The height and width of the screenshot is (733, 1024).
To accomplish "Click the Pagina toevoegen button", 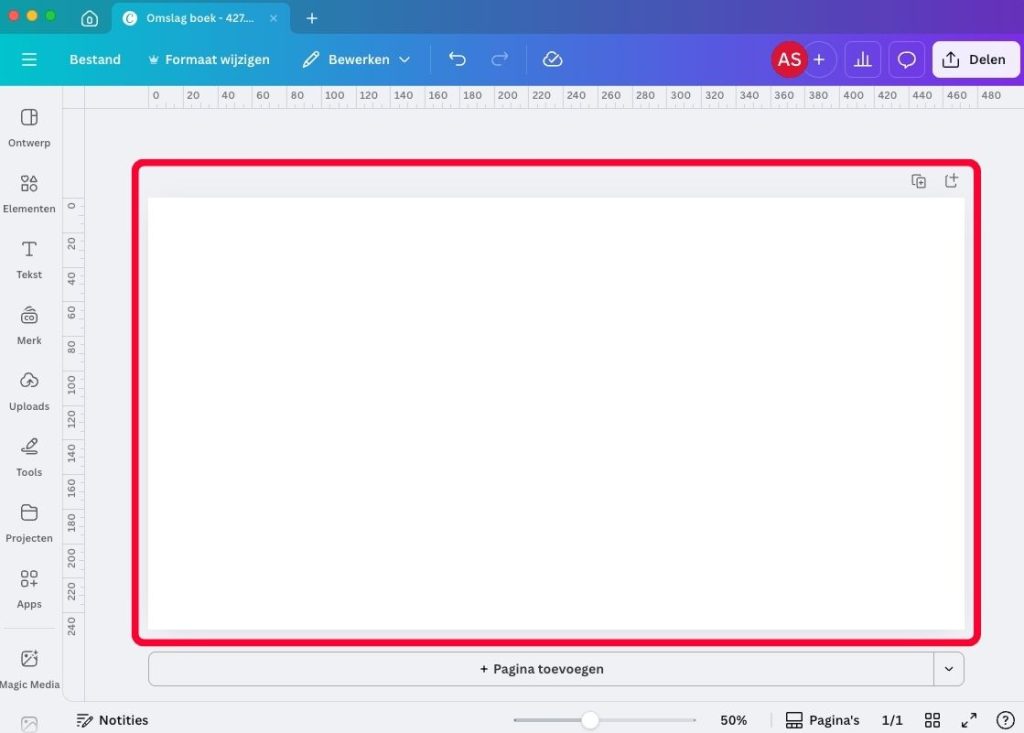I will (541, 669).
